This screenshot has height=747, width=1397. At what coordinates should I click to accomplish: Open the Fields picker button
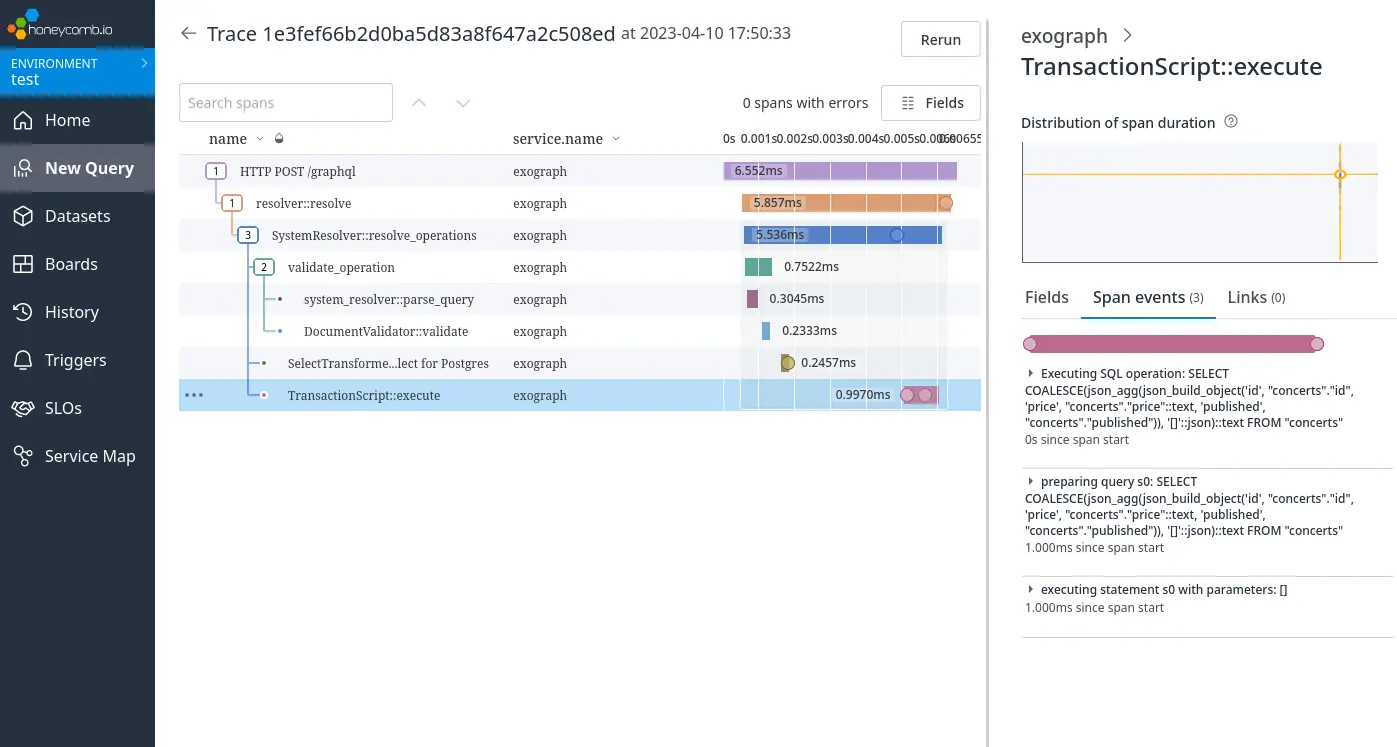(x=931, y=102)
